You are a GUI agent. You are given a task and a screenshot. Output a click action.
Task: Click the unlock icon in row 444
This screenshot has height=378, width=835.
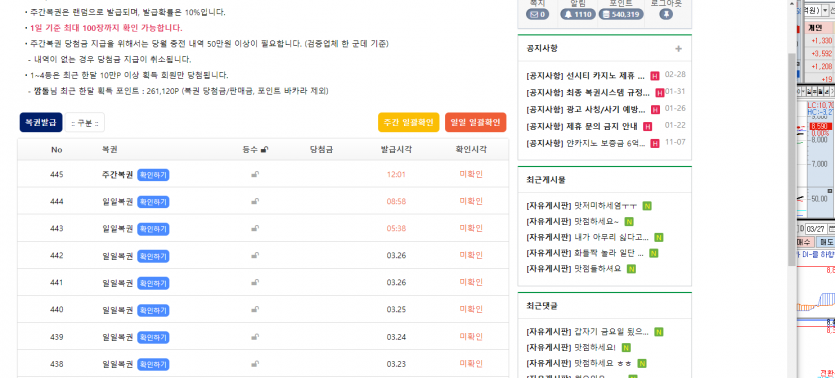click(x=255, y=201)
